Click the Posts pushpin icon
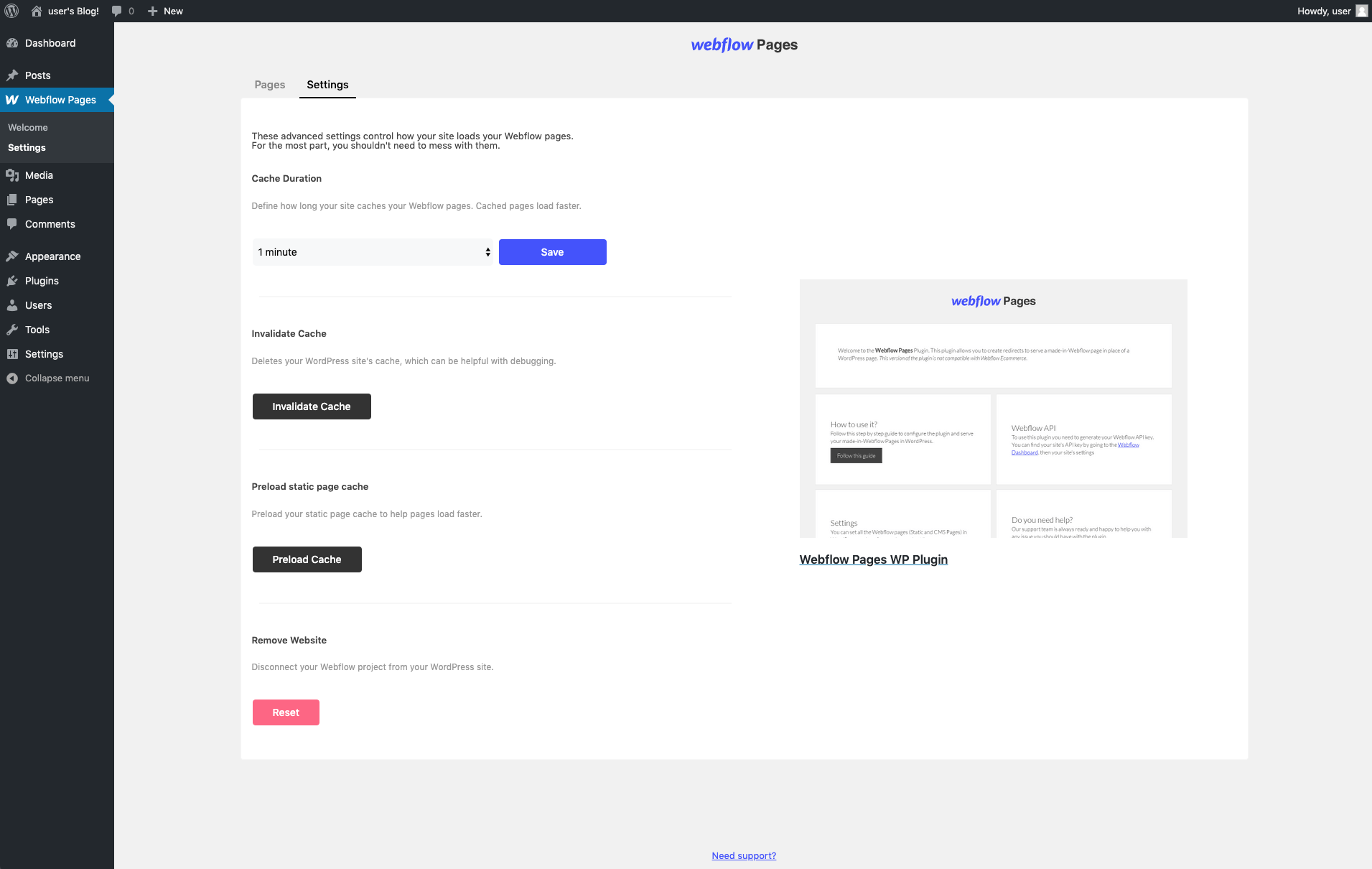 (12, 75)
